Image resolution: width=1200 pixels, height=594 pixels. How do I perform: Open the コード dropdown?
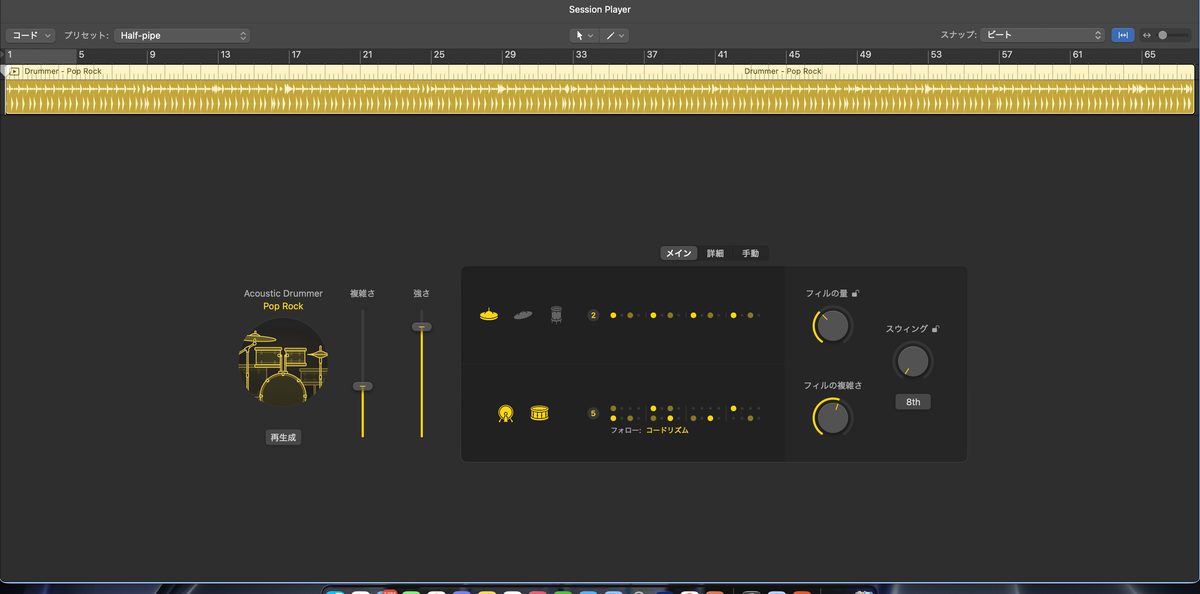click(31, 35)
